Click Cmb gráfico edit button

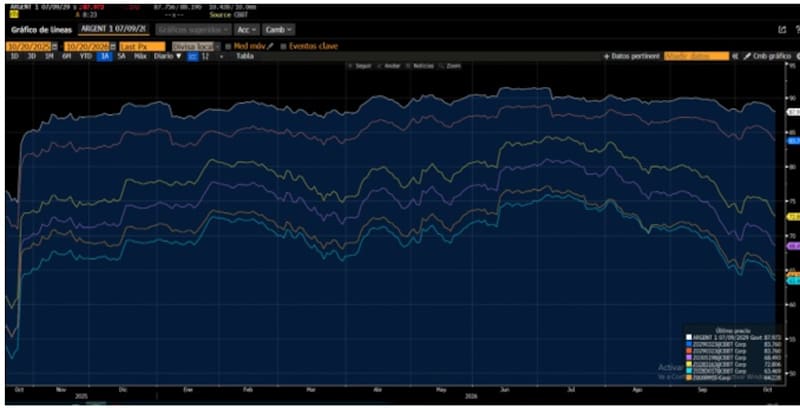pyautogui.click(x=767, y=56)
